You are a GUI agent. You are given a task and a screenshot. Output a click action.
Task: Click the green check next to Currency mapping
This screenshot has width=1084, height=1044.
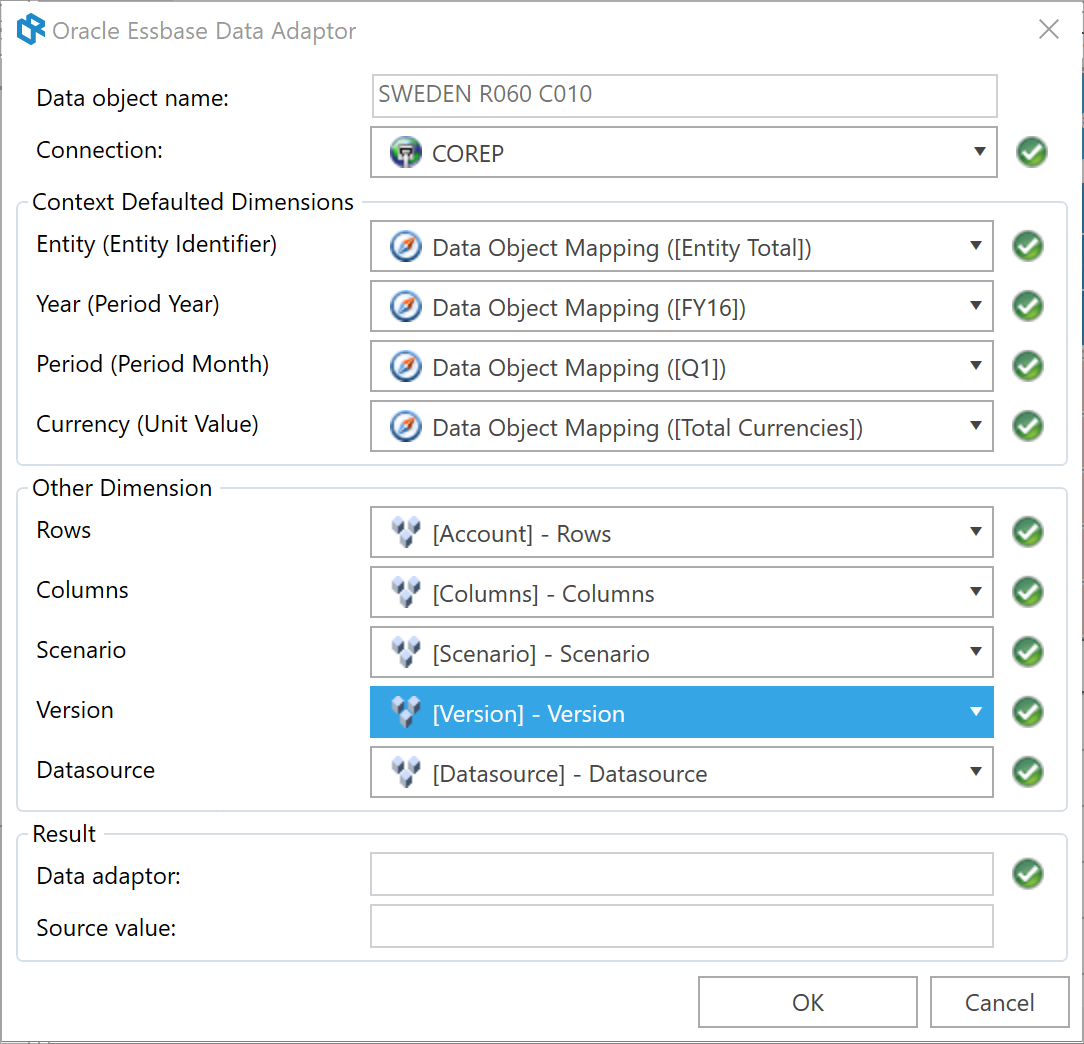coord(1028,426)
